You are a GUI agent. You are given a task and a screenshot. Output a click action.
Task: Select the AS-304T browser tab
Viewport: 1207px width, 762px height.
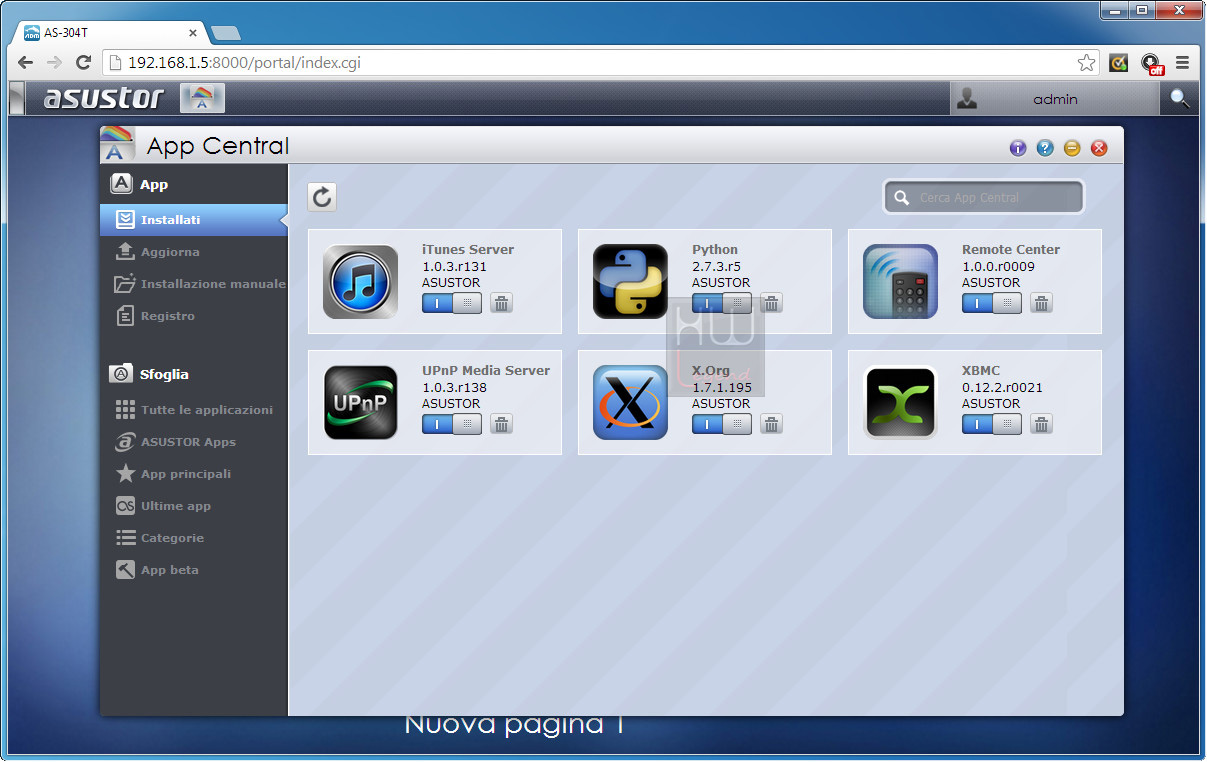(110, 32)
